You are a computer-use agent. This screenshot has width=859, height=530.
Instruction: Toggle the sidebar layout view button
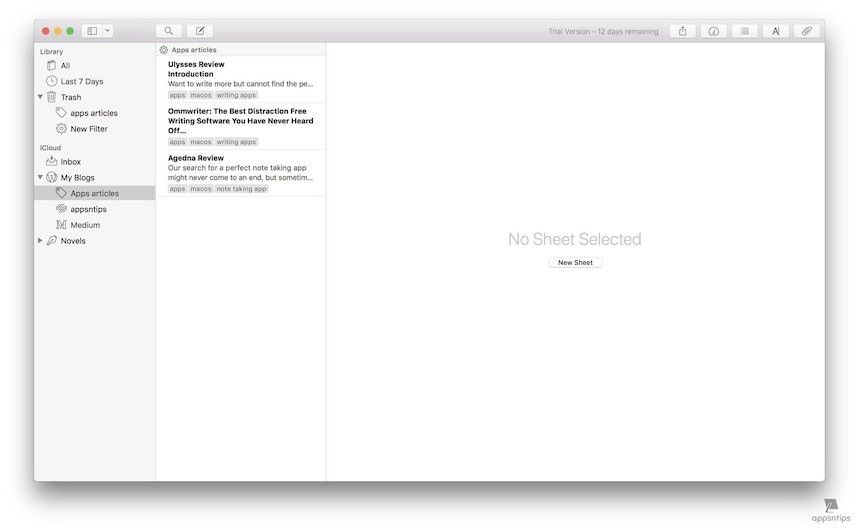(x=92, y=31)
